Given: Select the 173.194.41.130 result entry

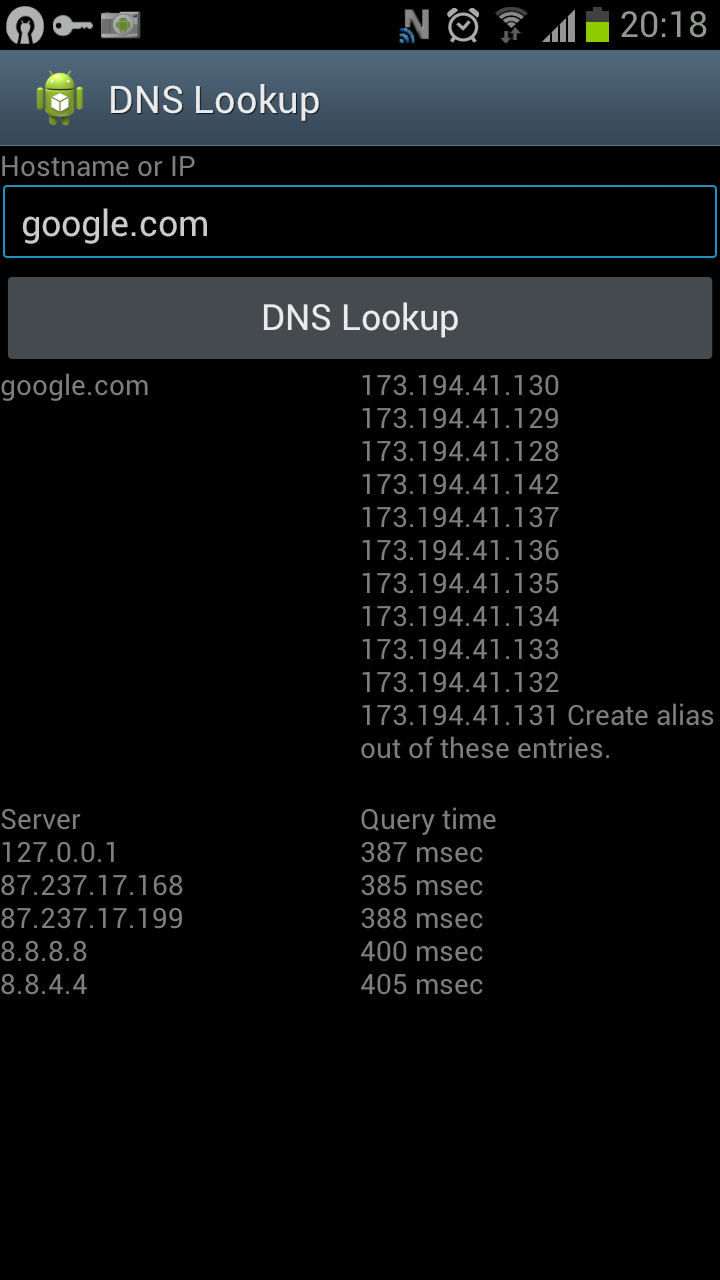Looking at the screenshot, I should point(460,386).
